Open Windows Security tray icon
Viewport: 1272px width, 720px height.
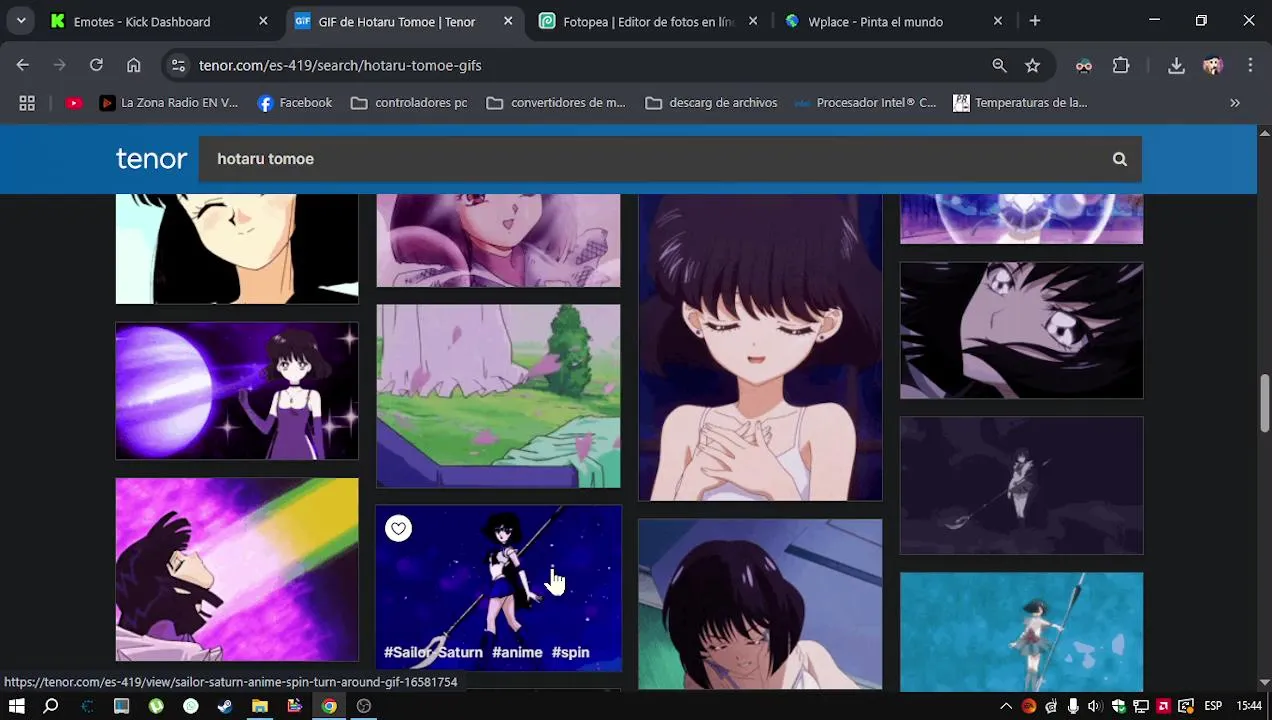[1118, 706]
